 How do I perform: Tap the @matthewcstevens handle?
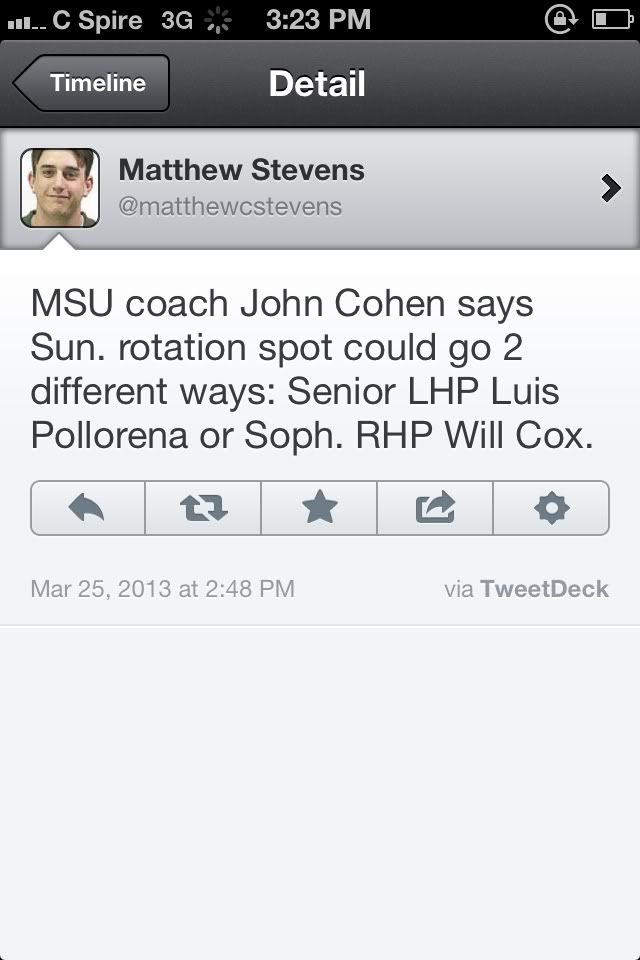(230, 207)
